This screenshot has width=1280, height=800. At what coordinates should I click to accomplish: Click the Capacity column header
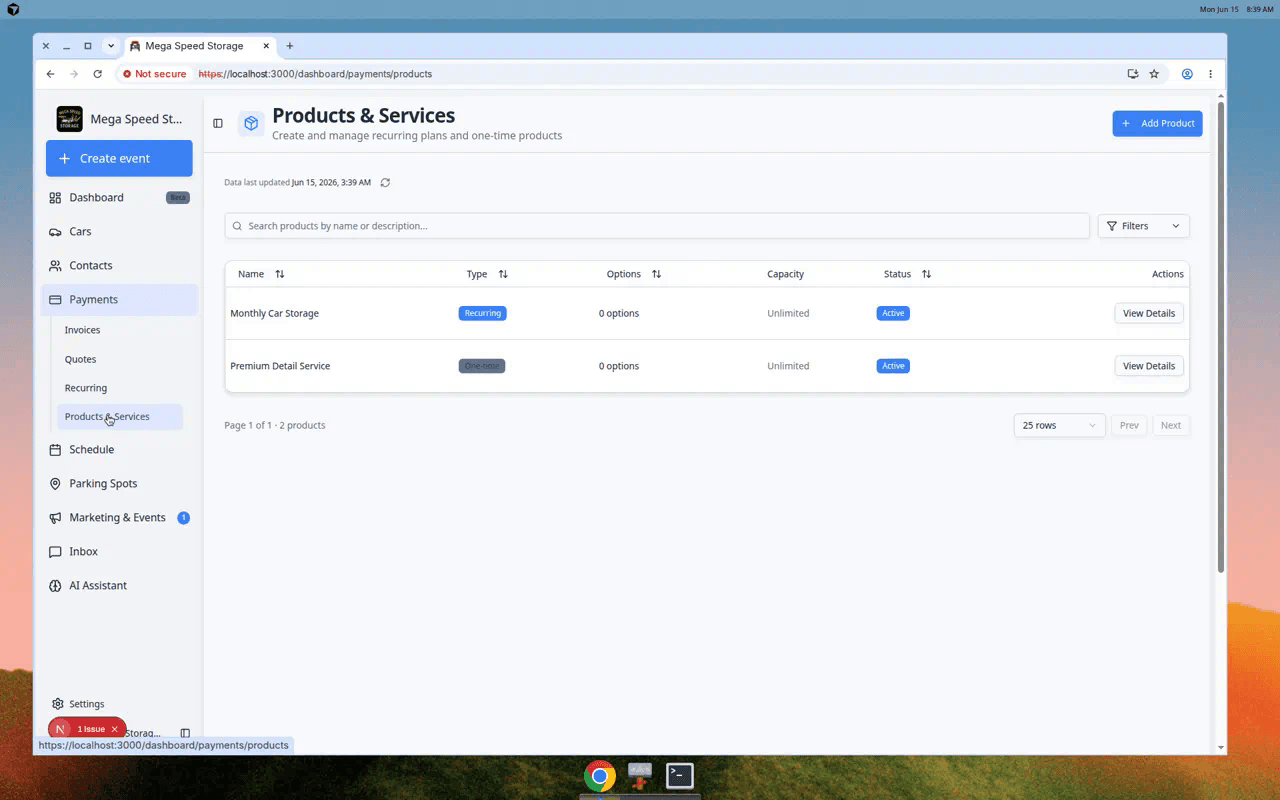pos(785,274)
